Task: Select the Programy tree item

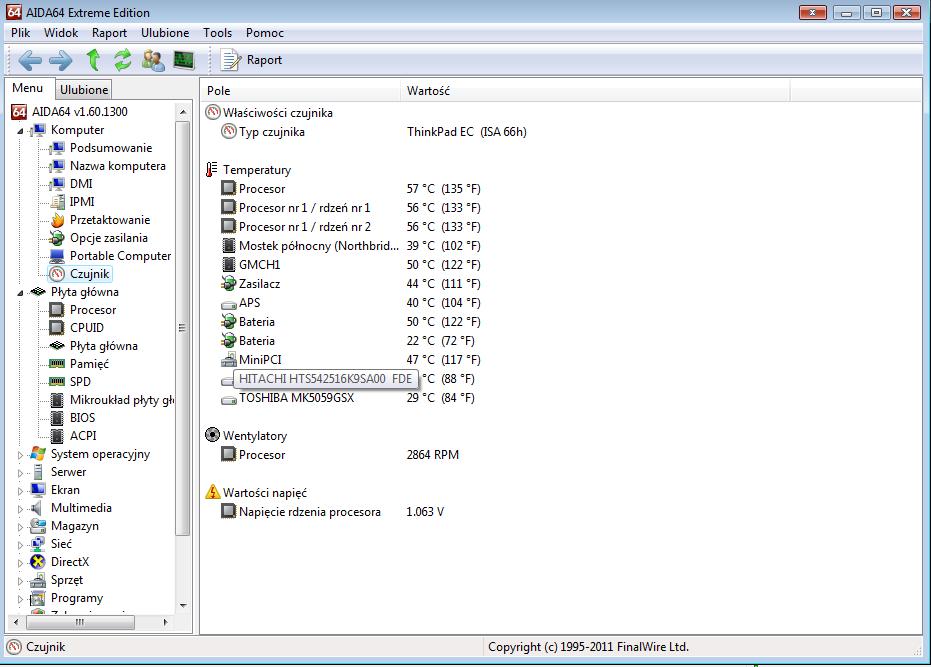Action: click(x=77, y=598)
